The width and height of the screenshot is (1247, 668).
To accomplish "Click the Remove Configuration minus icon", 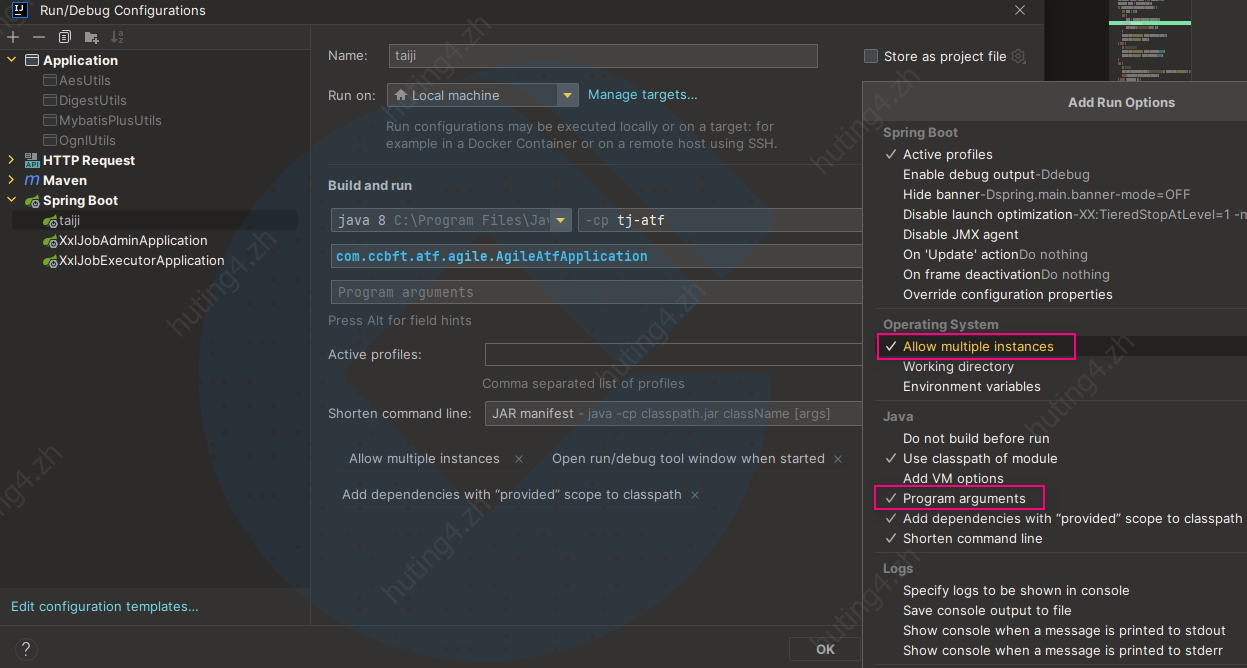I will click(x=39, y=37).
